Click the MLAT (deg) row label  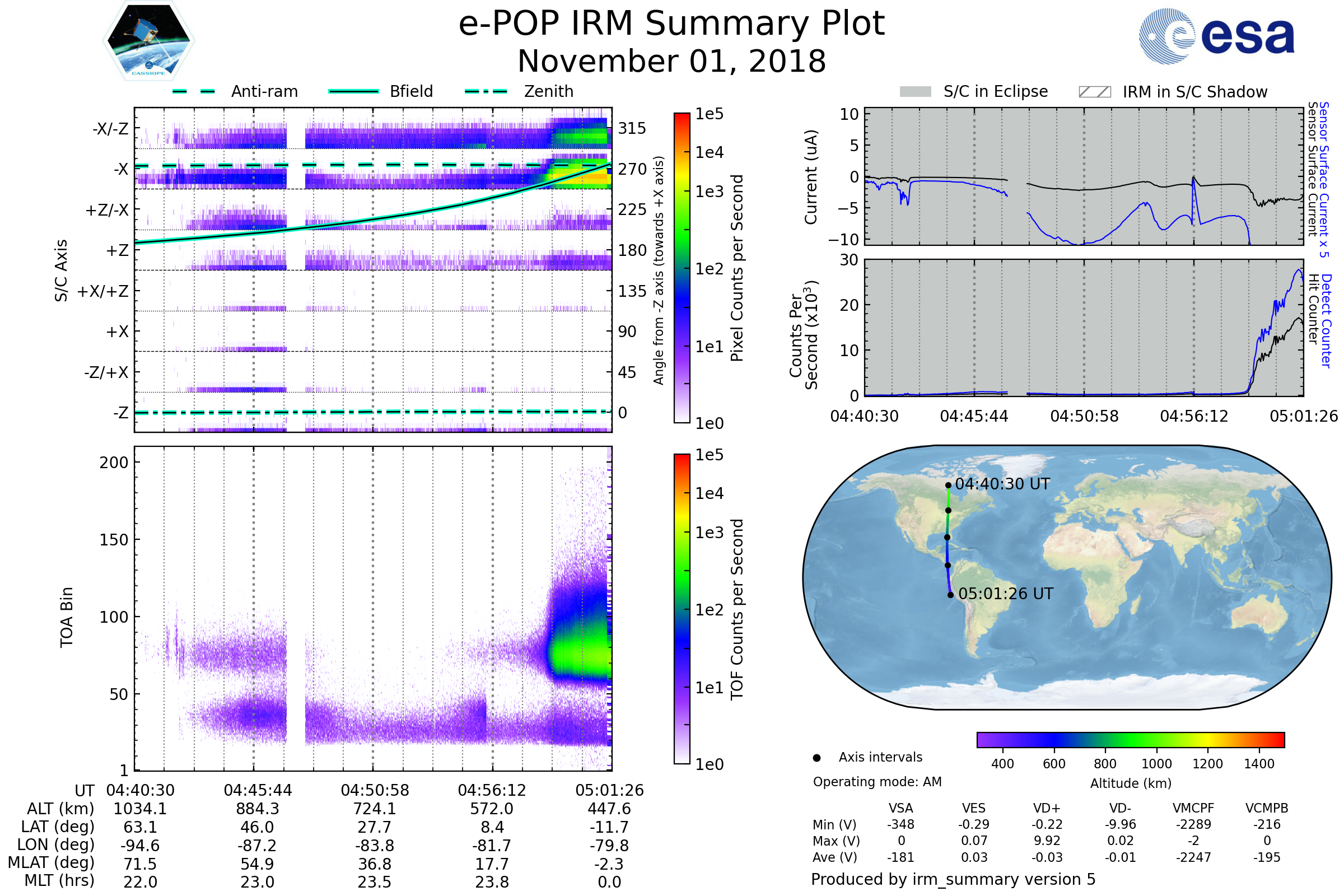[52, 863]
